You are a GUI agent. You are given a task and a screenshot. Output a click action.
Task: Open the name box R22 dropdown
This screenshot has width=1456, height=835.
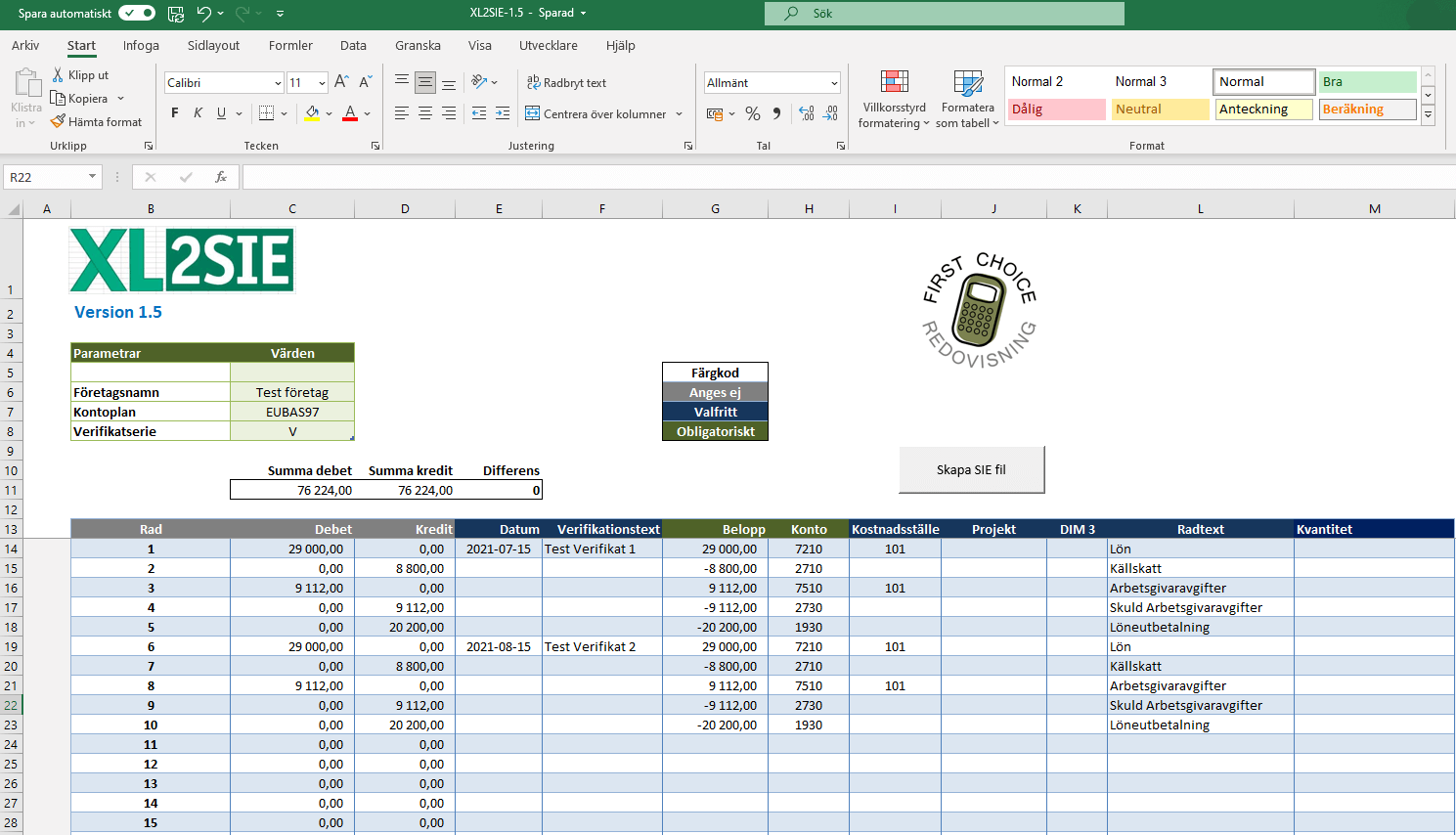[x=93, y=177]
